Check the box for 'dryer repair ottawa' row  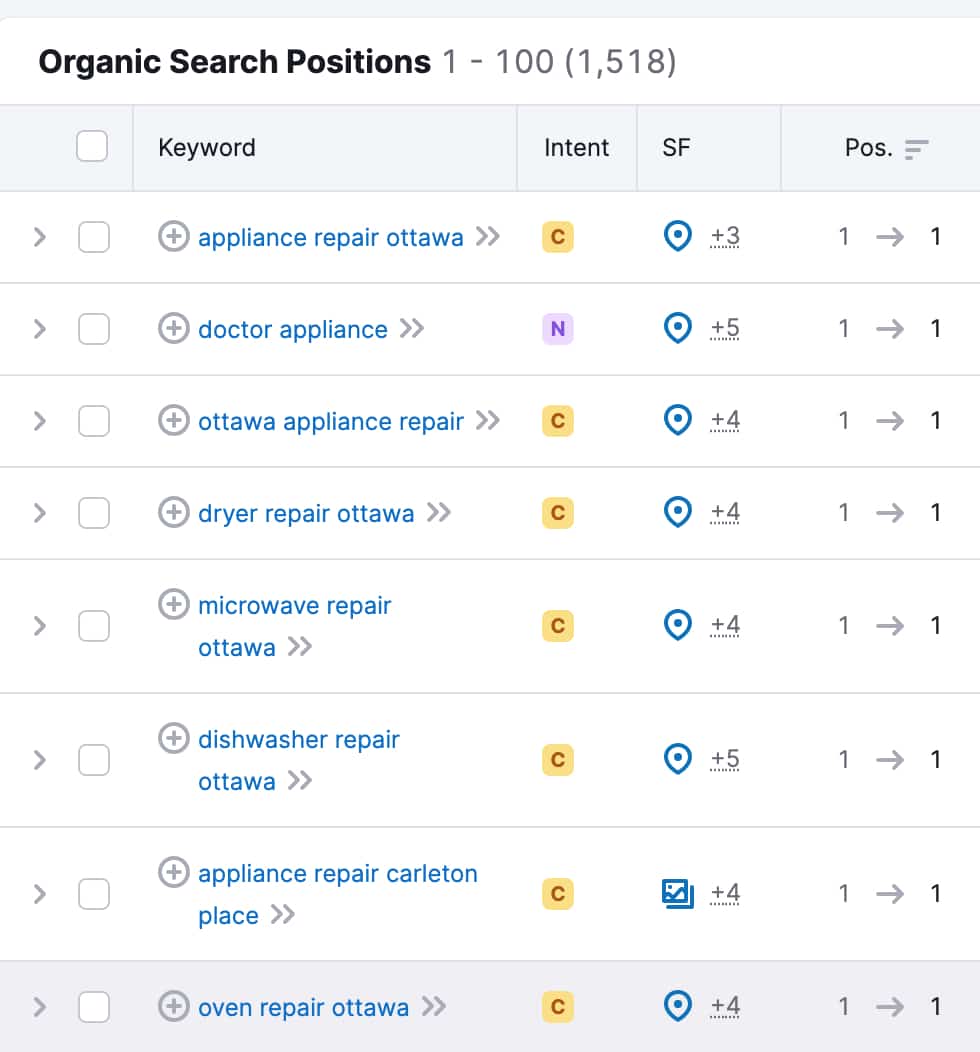coord(94,513)
